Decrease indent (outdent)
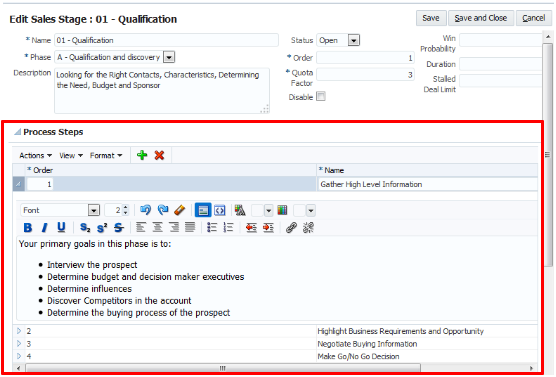Viewport: 556px width, 377px height. point(251,227)
